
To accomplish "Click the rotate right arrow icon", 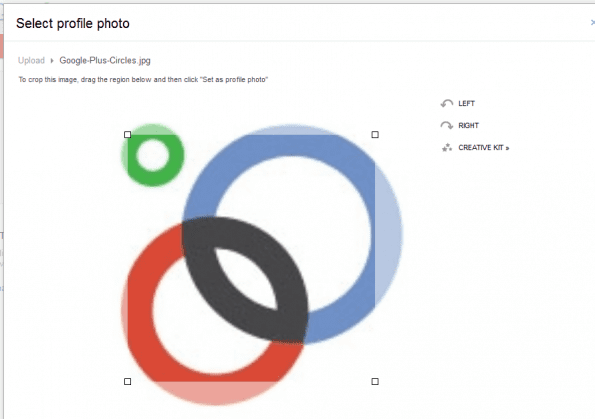I will coord(447,125).
